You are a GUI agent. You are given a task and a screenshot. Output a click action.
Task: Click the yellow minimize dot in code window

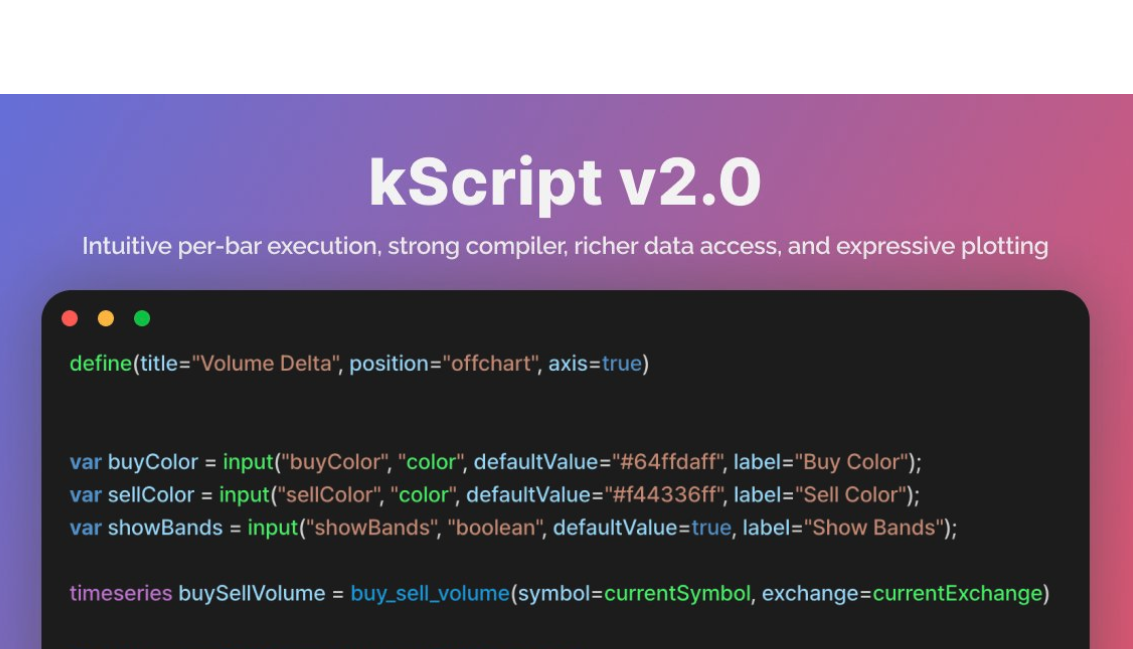[x=106, y=319]
